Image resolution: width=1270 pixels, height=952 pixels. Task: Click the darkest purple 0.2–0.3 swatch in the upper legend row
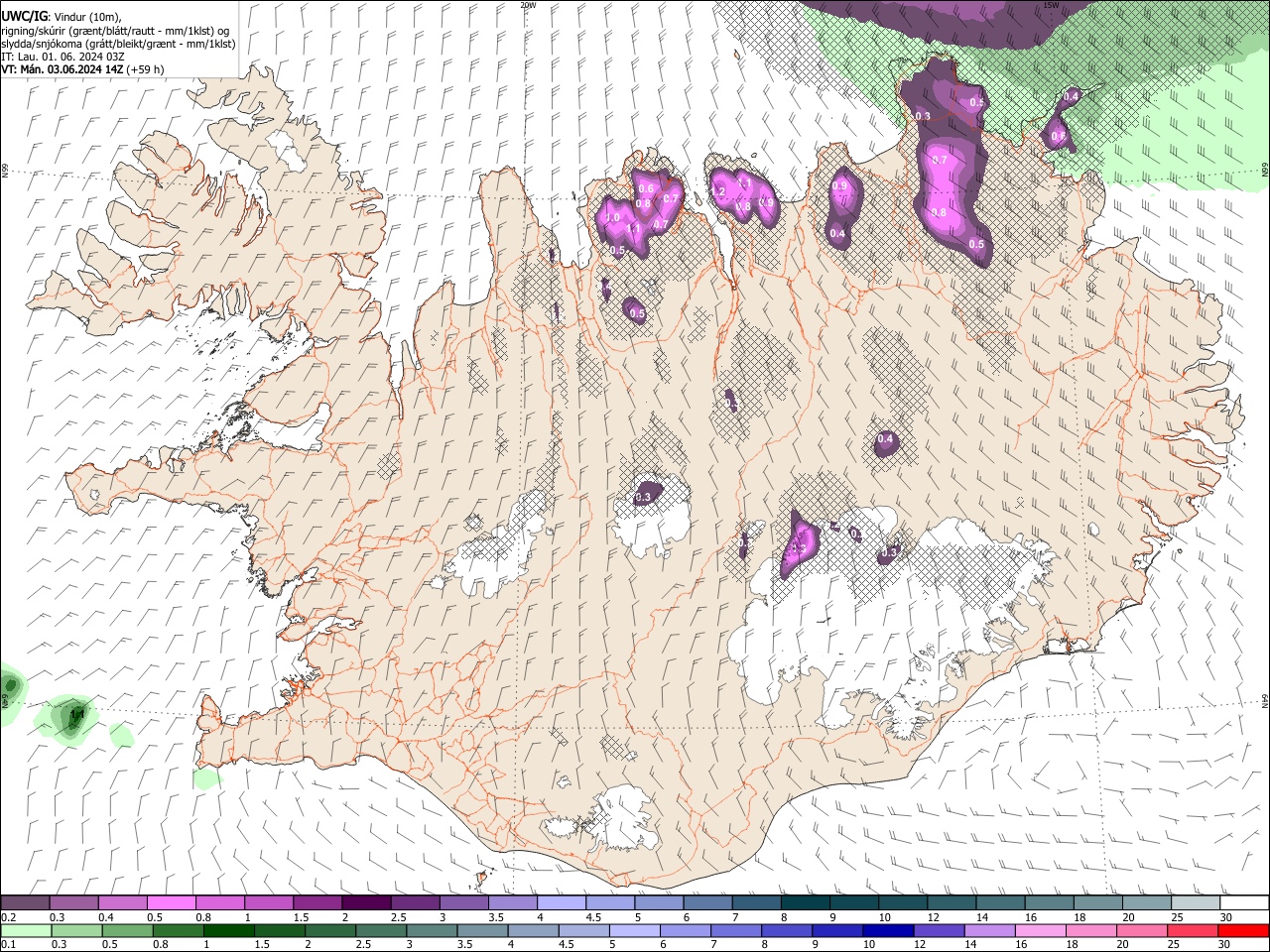point(25,903)
